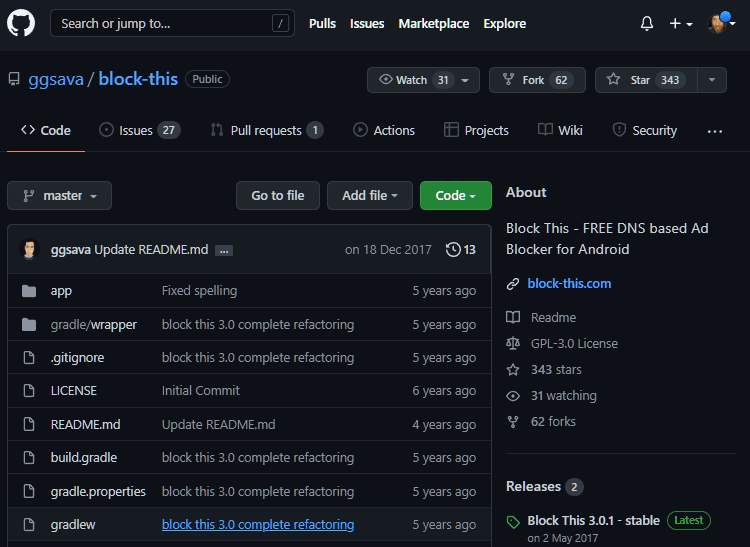Screen dimensions: 750x547
Task: Click the Go to file button
Action: [278, 196]
